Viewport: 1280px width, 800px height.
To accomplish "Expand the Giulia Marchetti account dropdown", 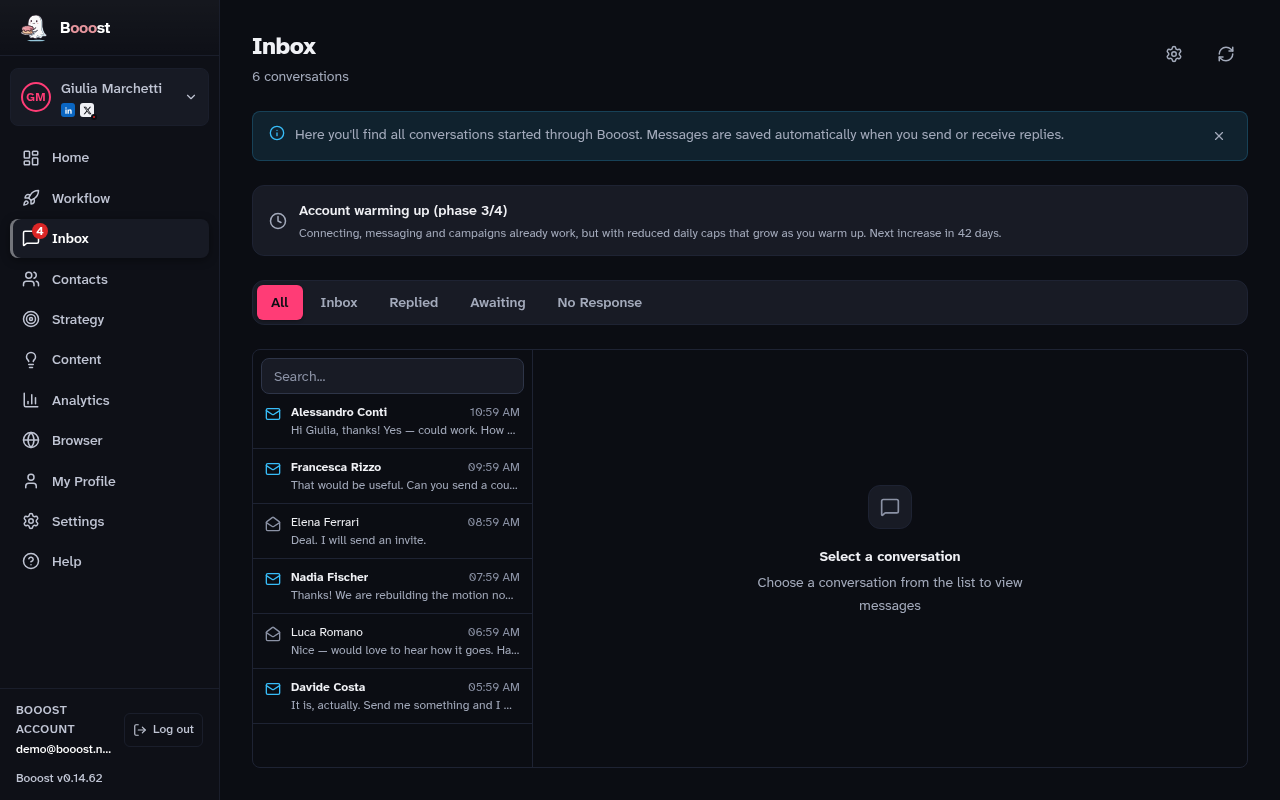I will pyautogui.click(x=191, y=97).
